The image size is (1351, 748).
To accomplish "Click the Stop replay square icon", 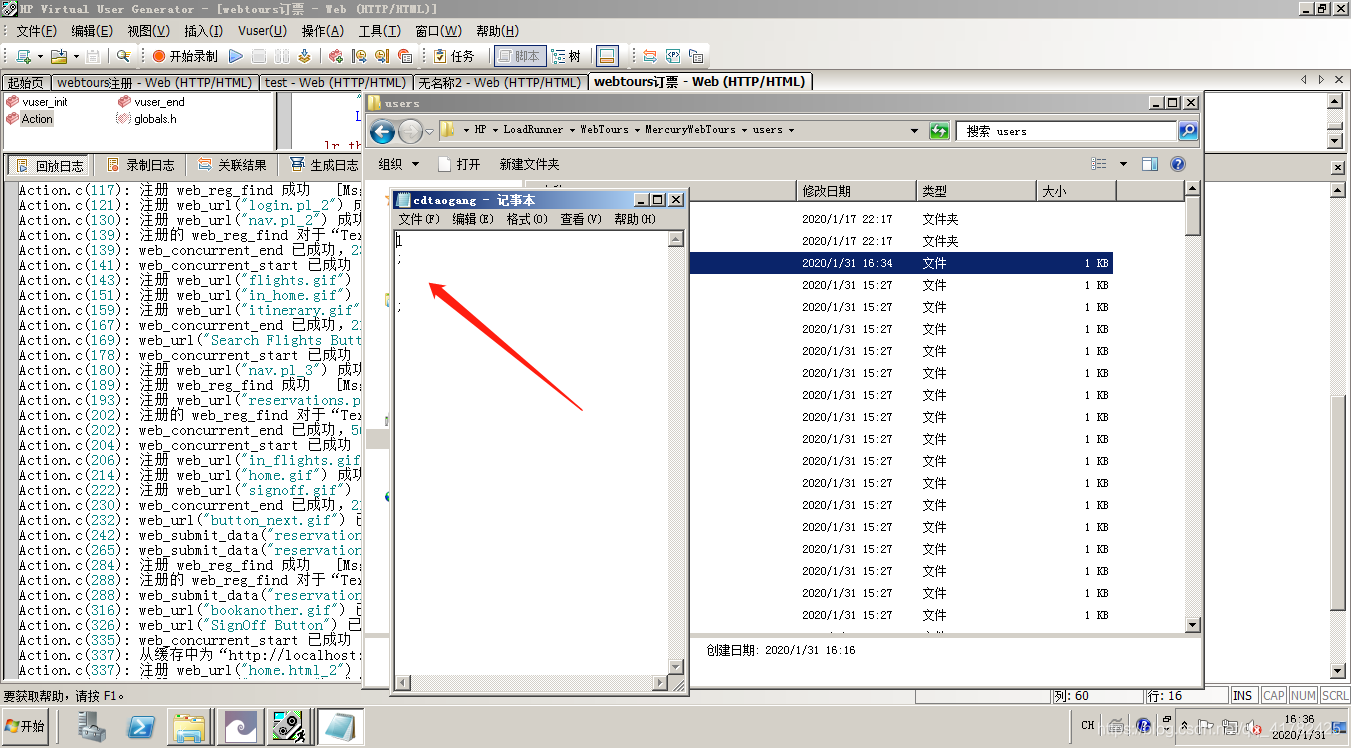I will coord(259,56).
